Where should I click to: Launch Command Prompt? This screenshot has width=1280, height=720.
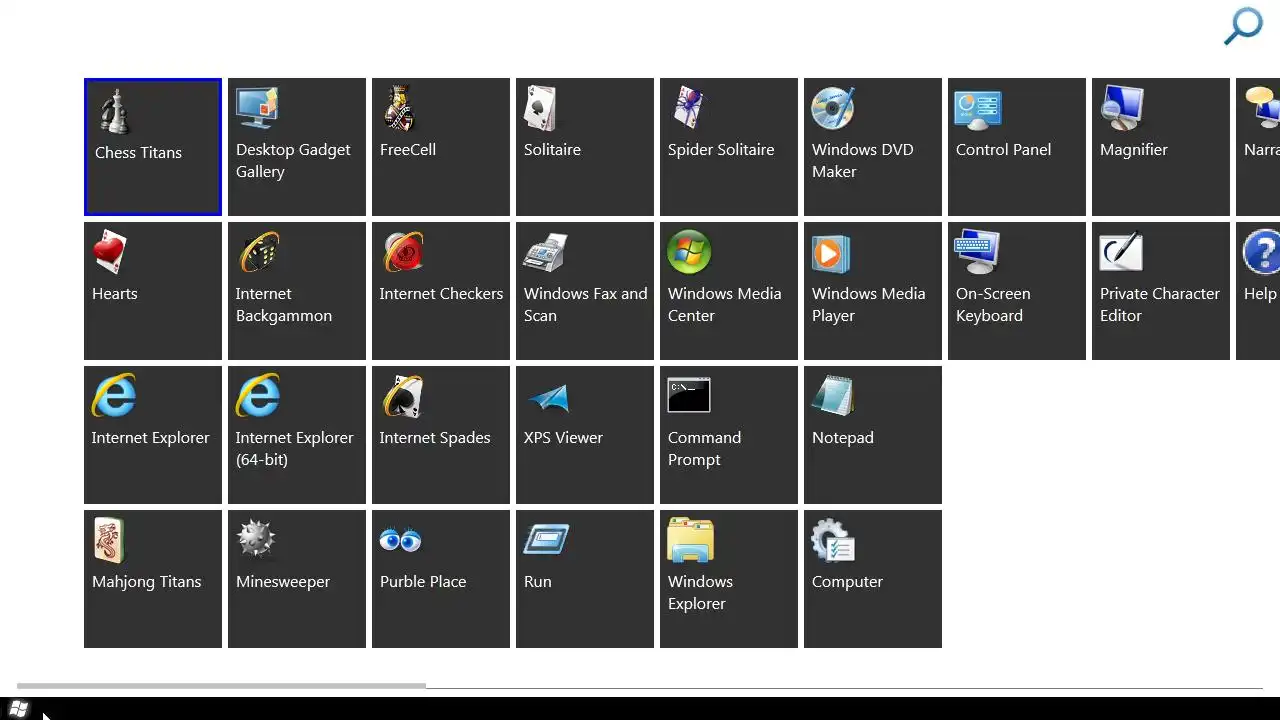pyautogui.click(x=729, y=435)
